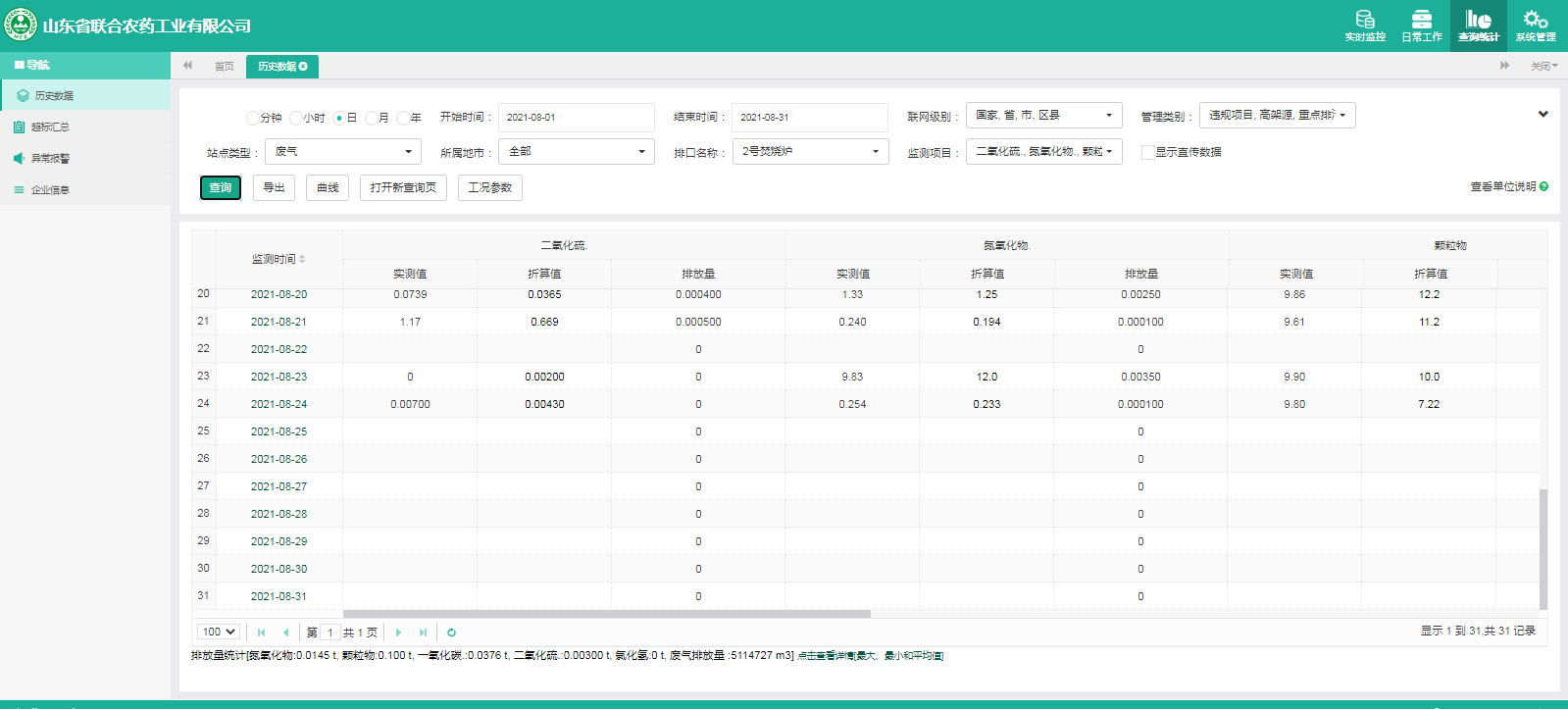This screenshot has width=1568, height=709.
Task: Click the 查询统计 statistics chart icon
Action: pos(1478,20)
